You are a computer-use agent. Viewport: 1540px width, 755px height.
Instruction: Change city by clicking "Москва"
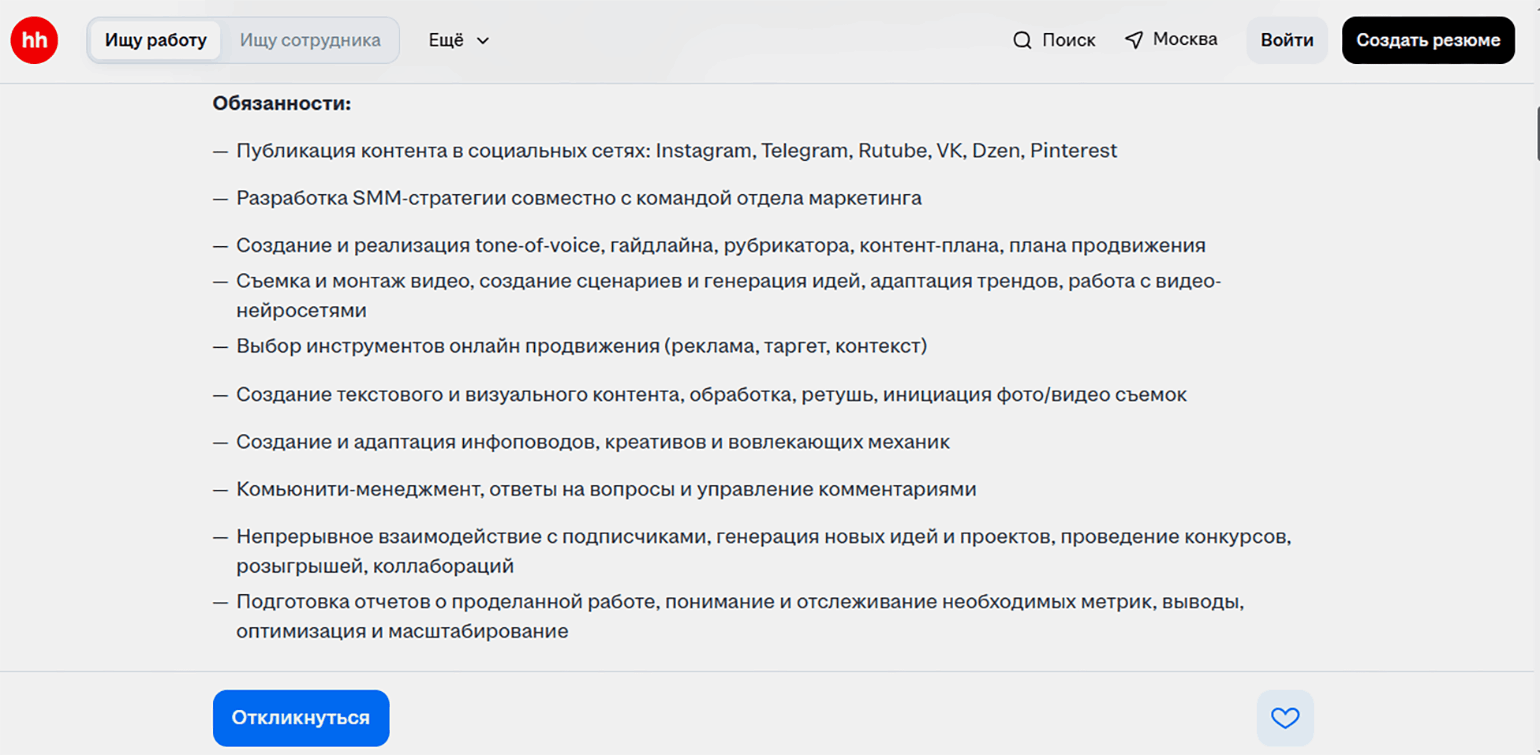pos(1185,40)
